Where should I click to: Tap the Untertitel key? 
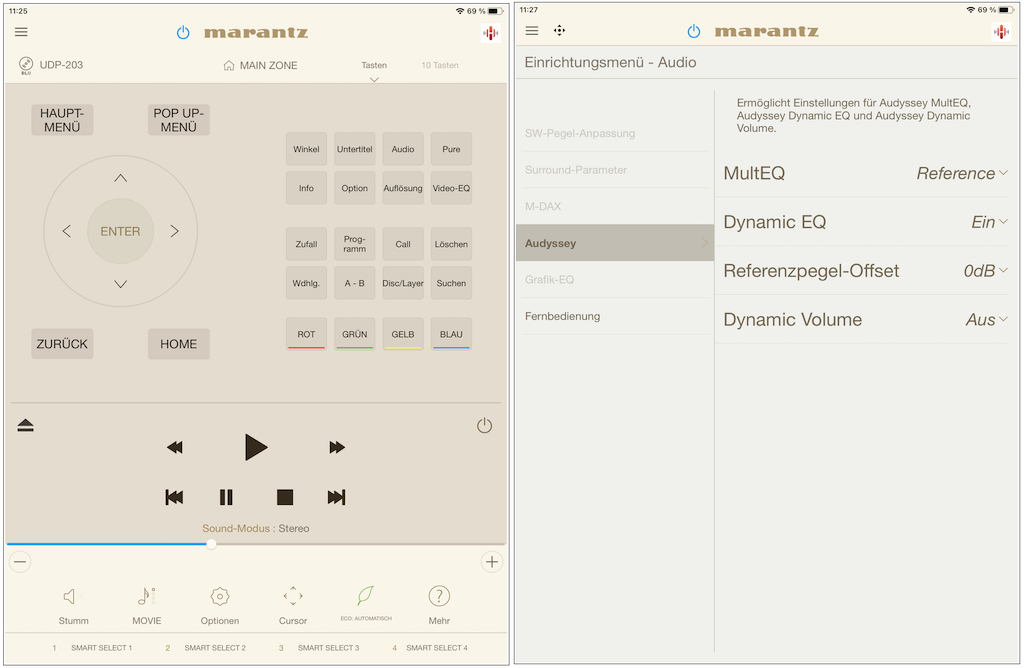click(x=355, y=149)
